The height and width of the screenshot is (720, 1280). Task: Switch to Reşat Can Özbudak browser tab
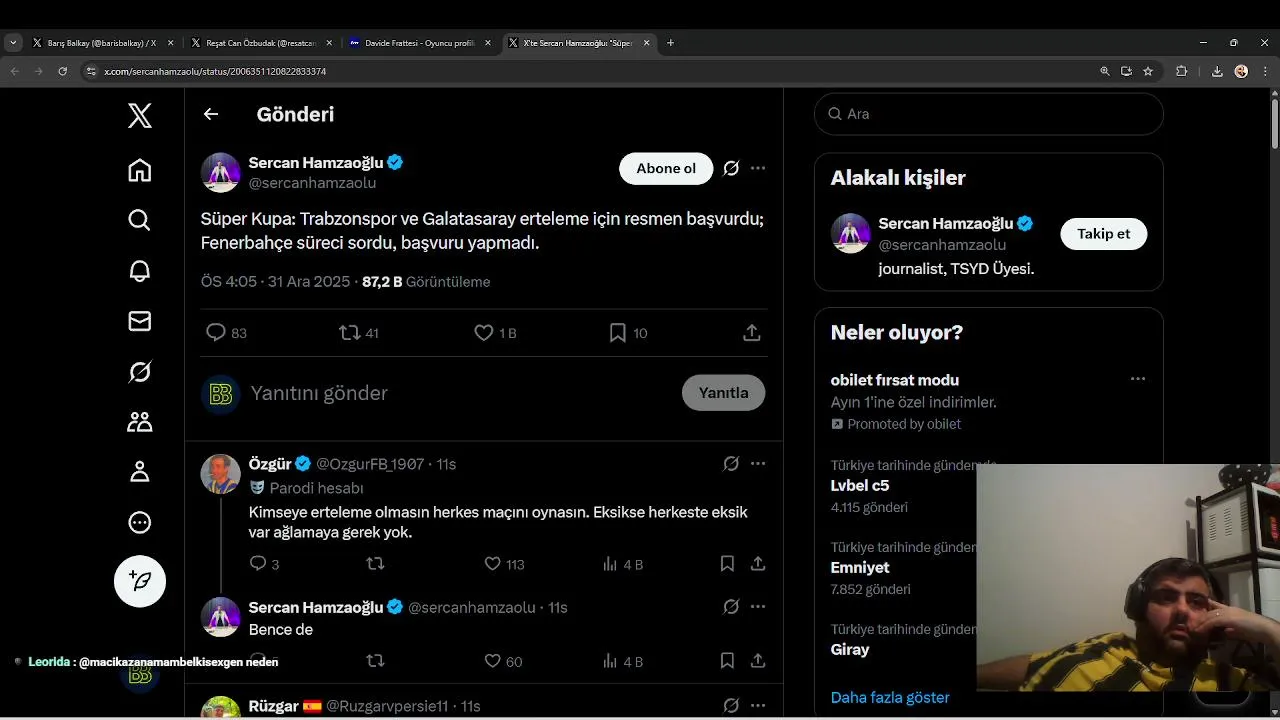point(260,43)
